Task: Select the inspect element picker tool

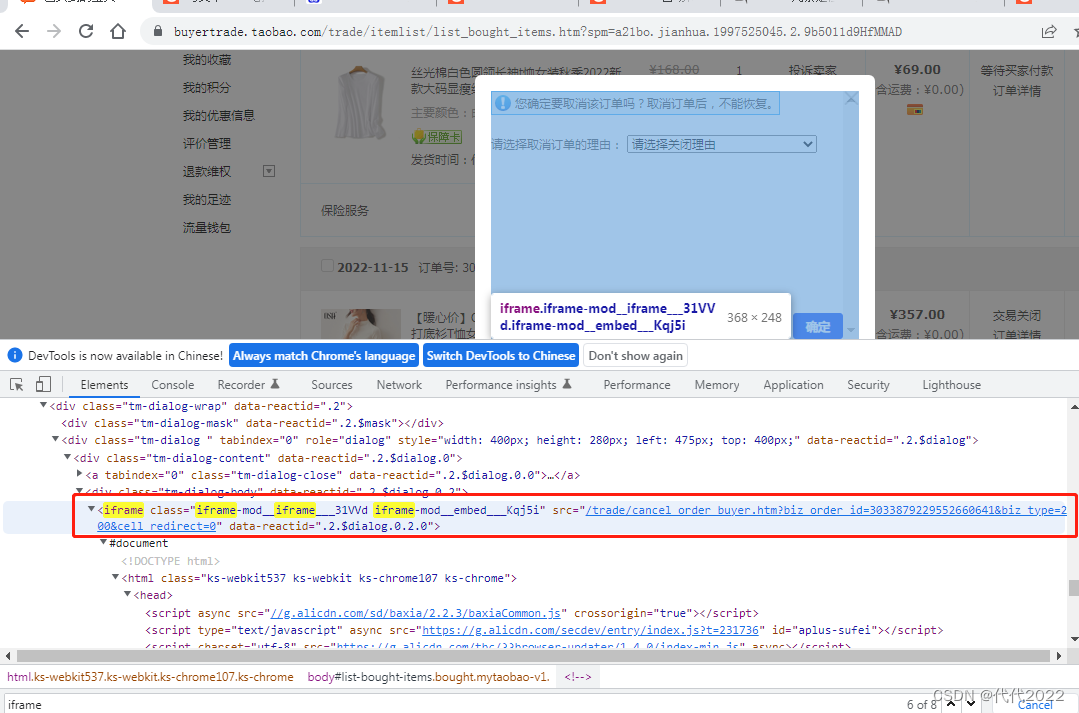Action: [x=16, y=384]
